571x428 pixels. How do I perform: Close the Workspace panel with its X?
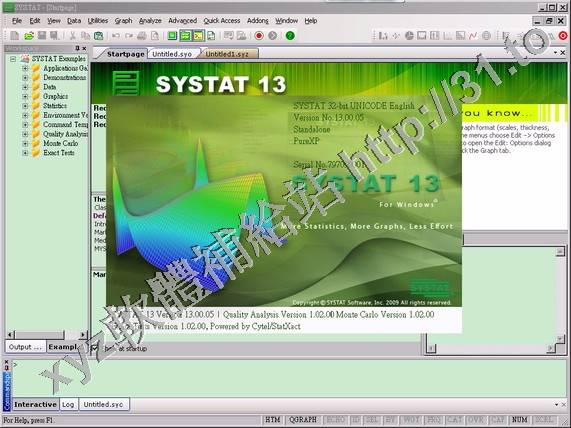(x=84, y=48)
